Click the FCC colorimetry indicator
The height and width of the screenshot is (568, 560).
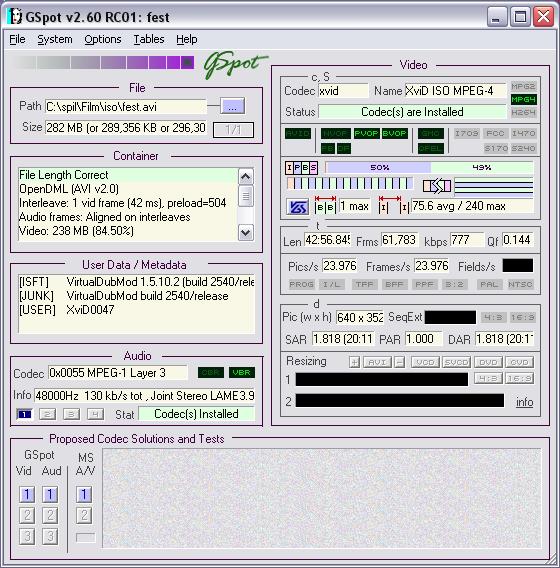click(x=495, y=133)
